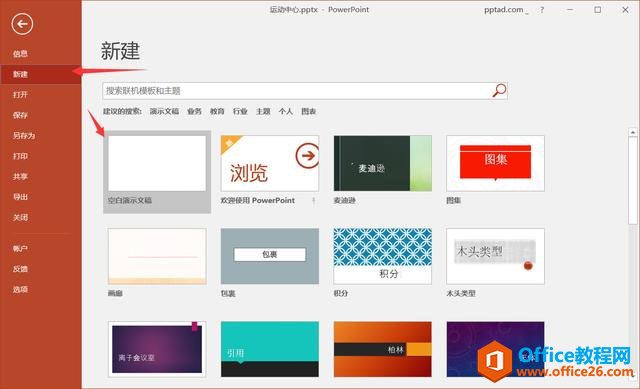The height and width of the screenshot is (389, 640).
Task: Open the help question mark icon
Action: 542,10
